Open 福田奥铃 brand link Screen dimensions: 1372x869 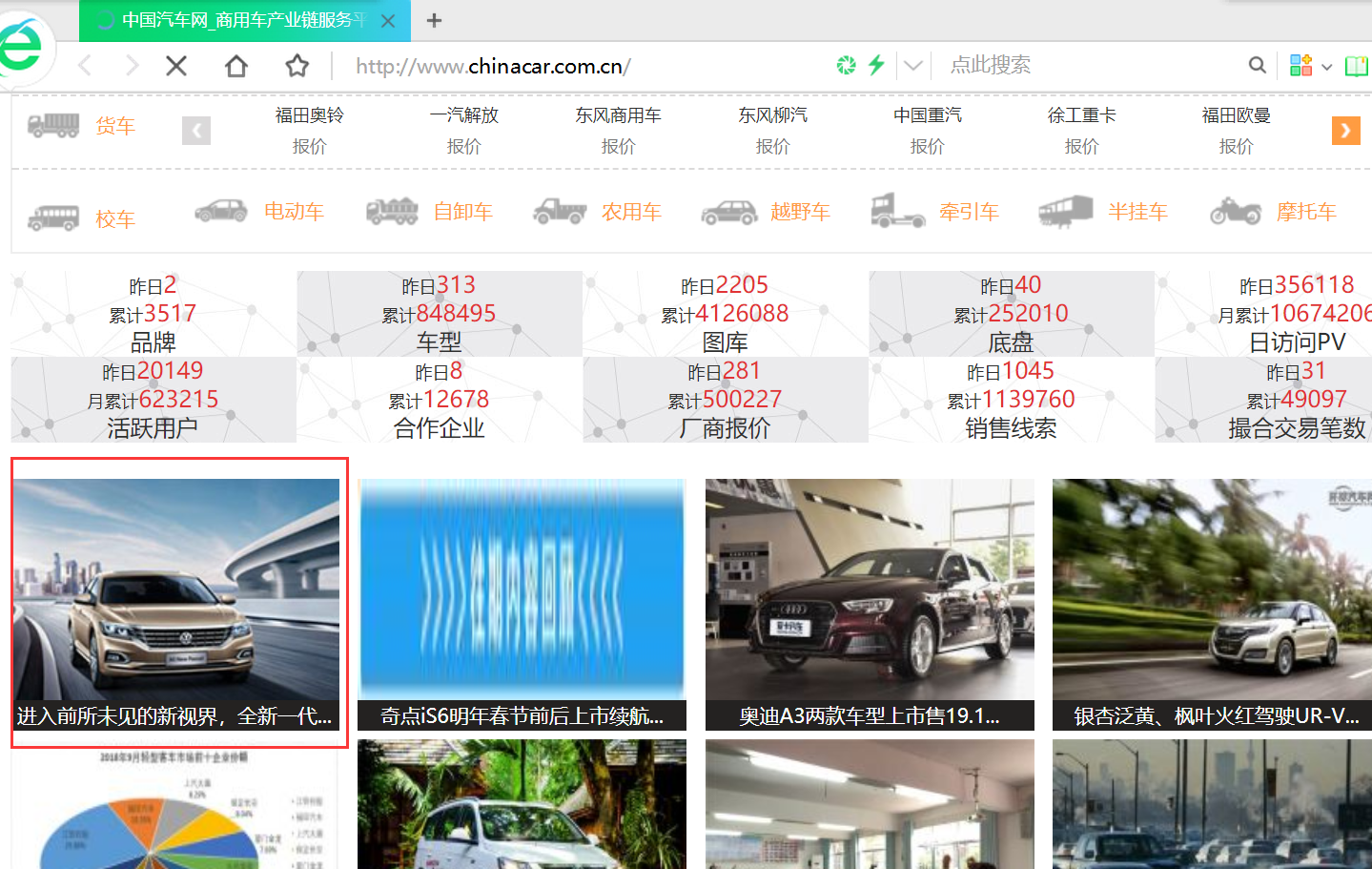309,115
